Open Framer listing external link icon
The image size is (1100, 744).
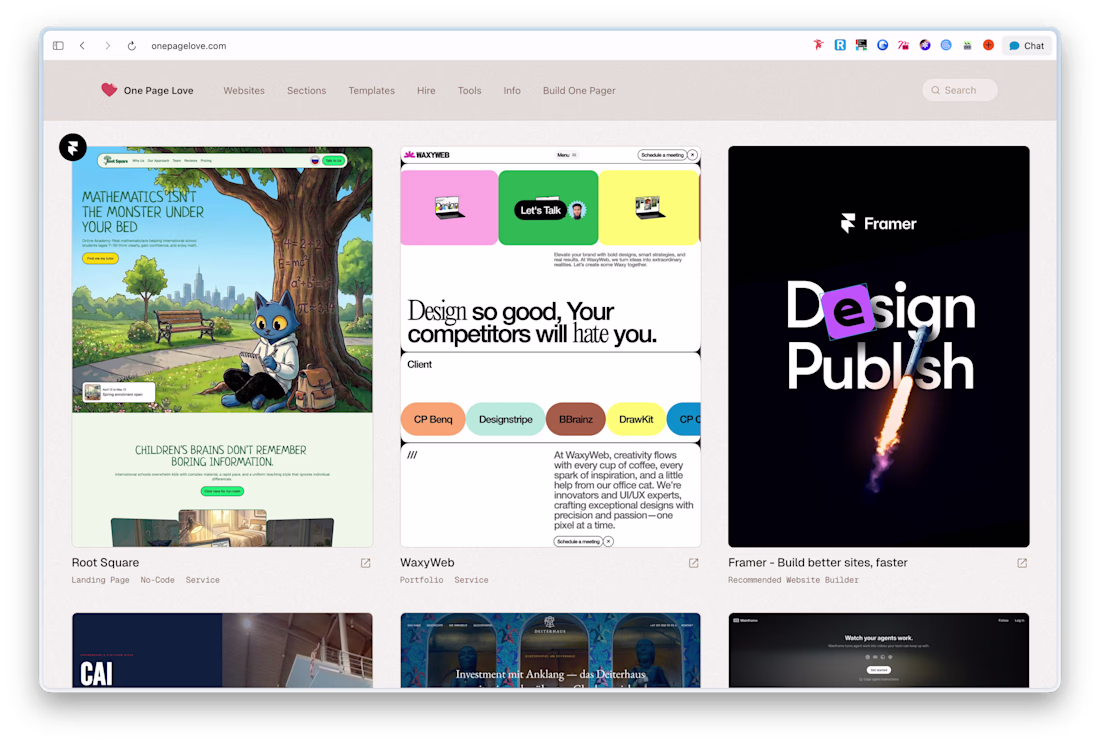[x=1022, y=563]
